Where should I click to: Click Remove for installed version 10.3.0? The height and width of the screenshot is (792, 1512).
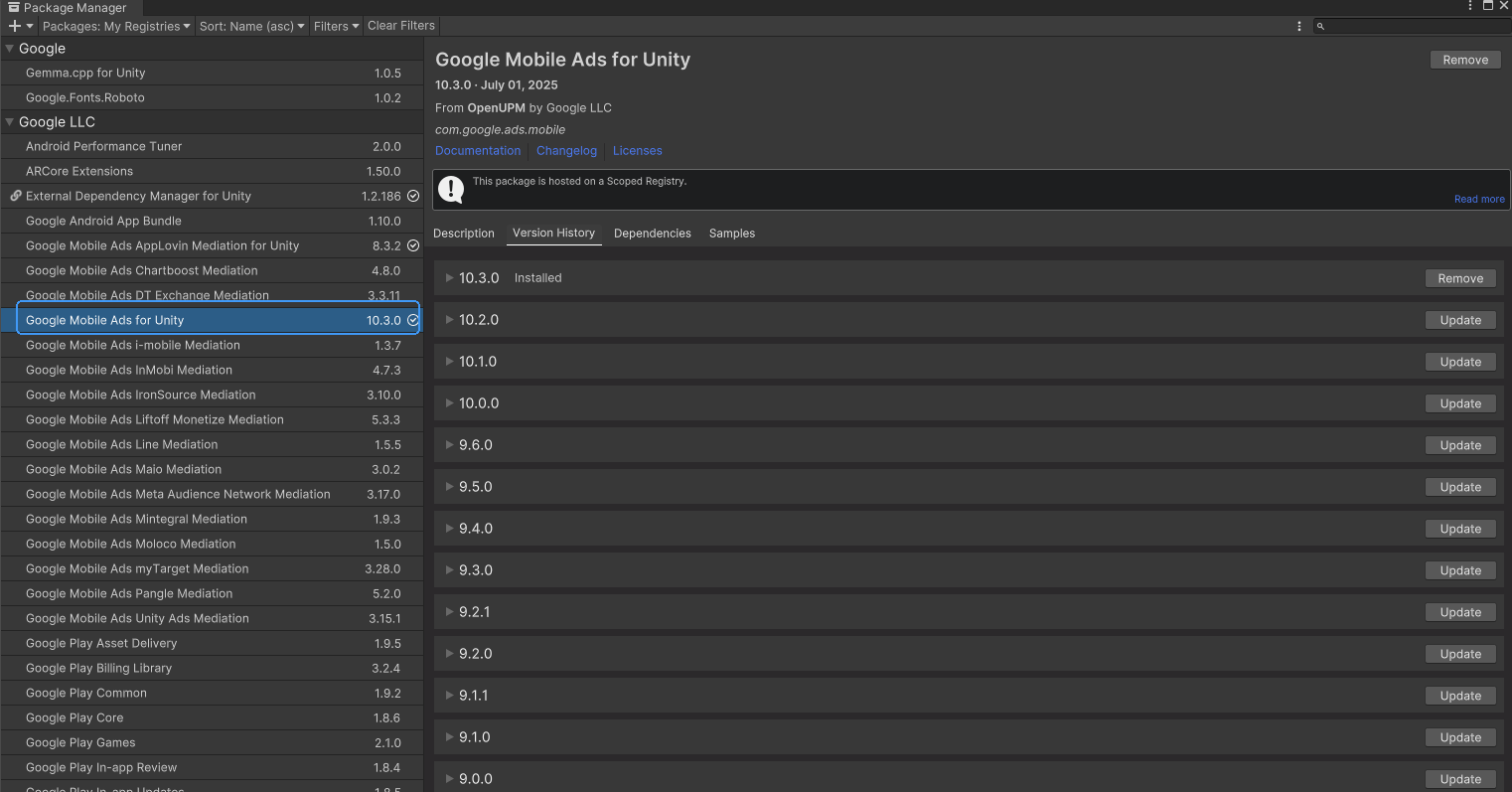coord(1460,278)
